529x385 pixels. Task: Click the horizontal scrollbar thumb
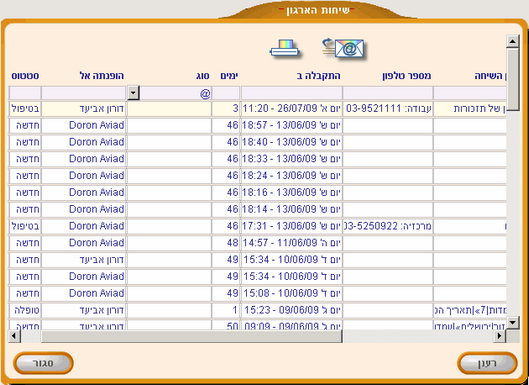click(x=191, y=336)
